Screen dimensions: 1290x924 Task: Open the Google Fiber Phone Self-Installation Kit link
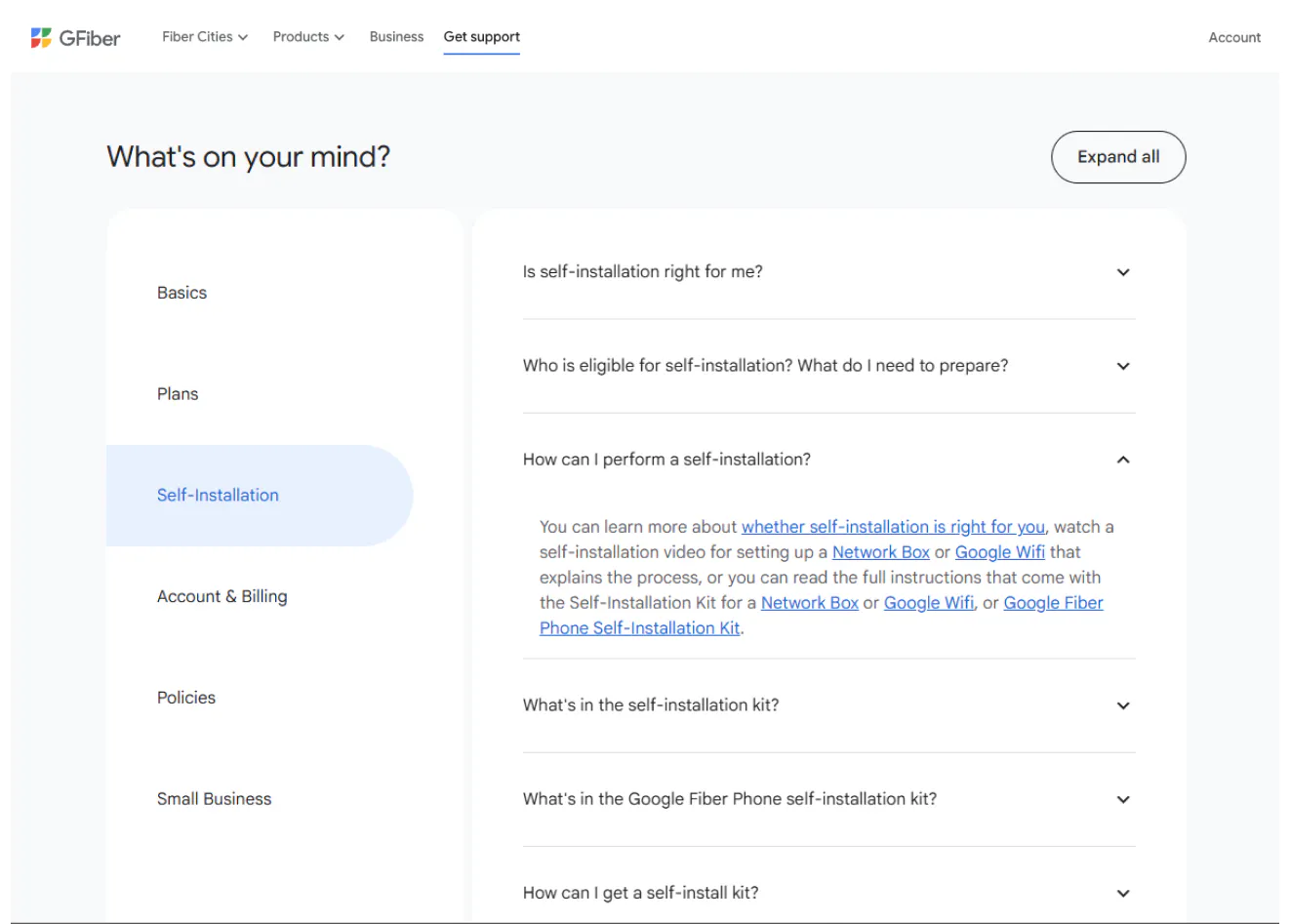pyautogui.click(x=639, y=628)
